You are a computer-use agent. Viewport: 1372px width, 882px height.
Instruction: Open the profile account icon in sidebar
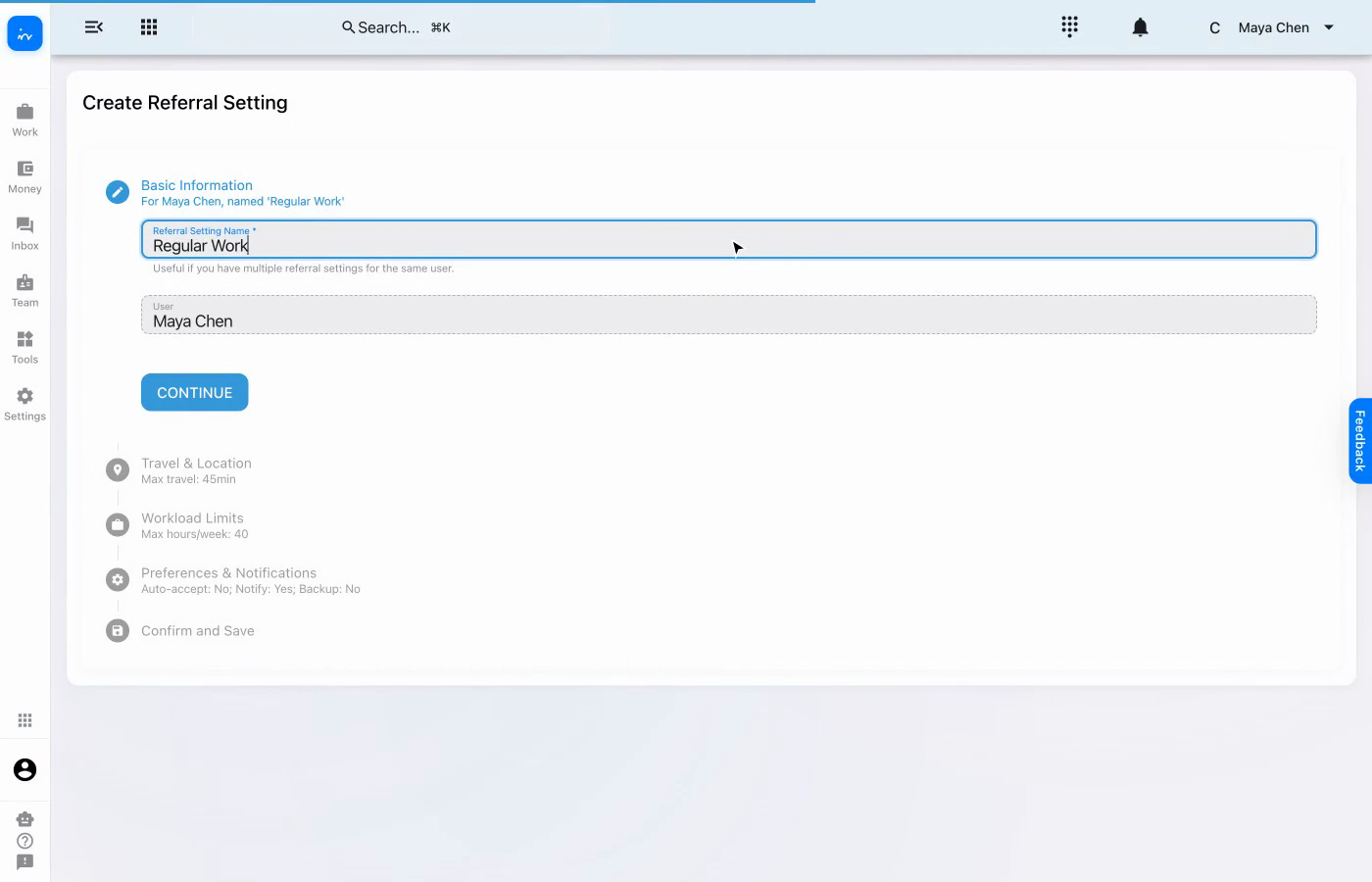24,770
